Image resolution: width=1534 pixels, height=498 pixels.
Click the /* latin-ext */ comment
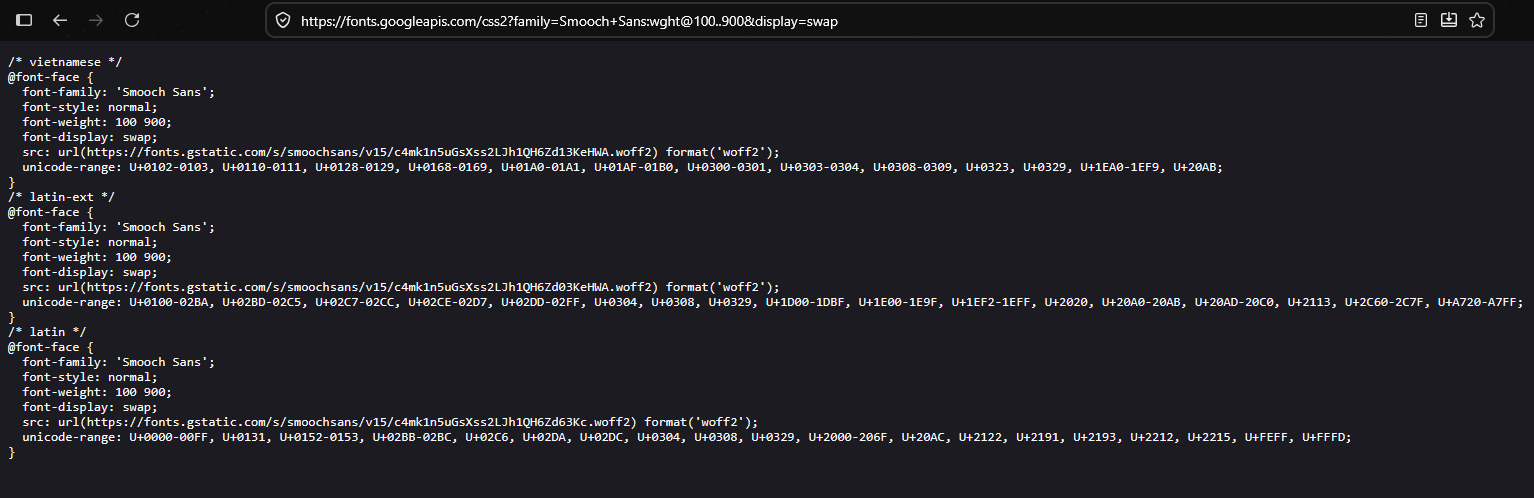point(62,197)
